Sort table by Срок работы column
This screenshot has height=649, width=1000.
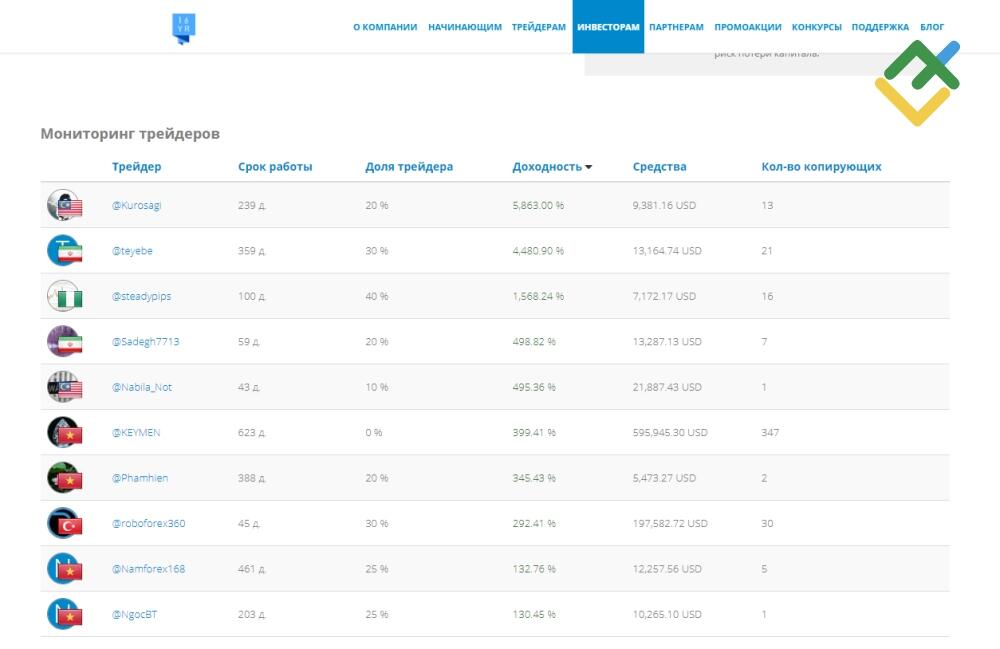point(275,166)
